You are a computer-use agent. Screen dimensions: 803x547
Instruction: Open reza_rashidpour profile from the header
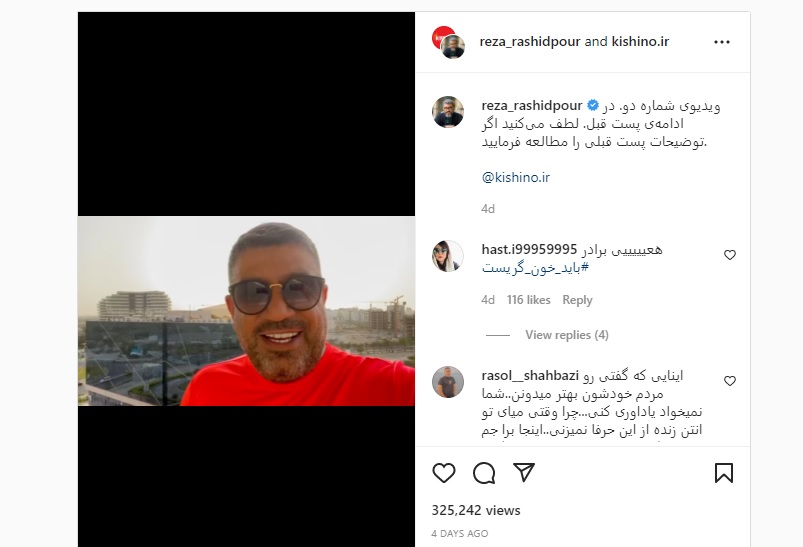[530, 41]
